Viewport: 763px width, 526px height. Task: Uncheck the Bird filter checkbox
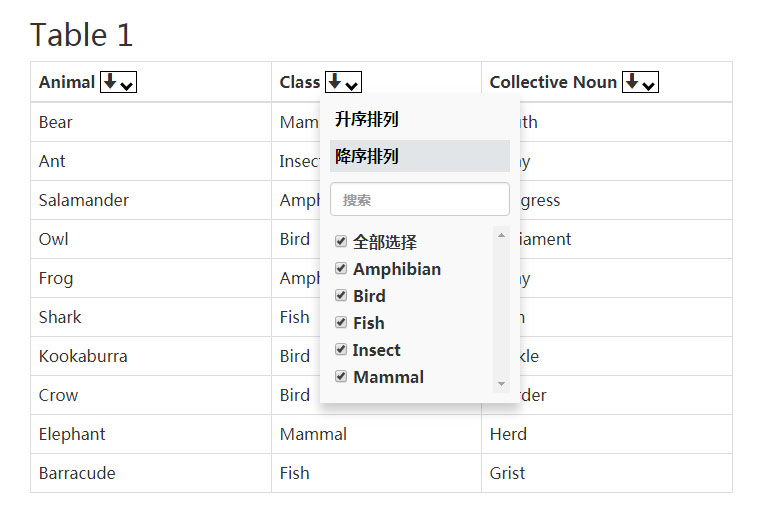pos(341,296)
